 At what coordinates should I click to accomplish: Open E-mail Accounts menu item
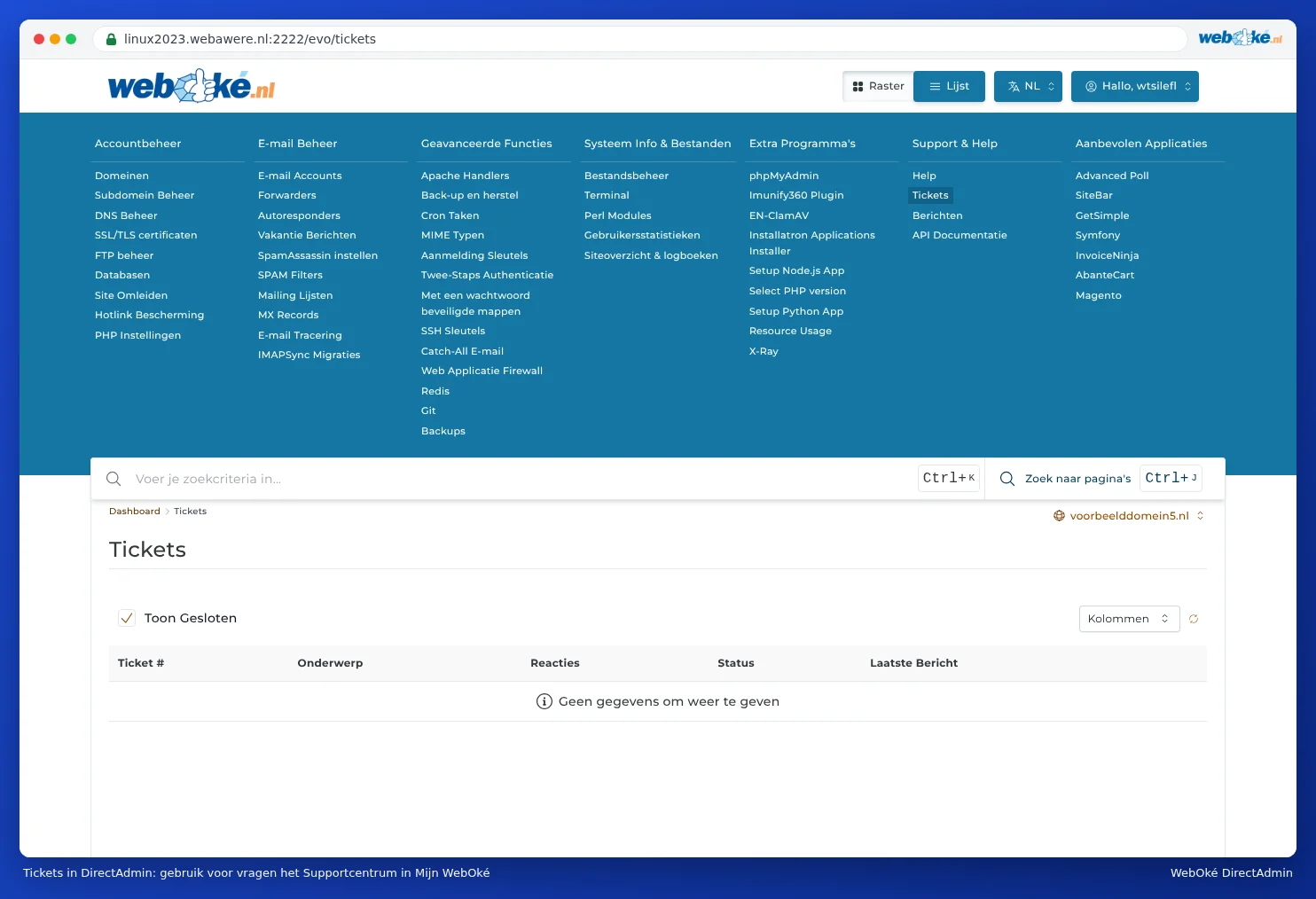click(300, 176)
